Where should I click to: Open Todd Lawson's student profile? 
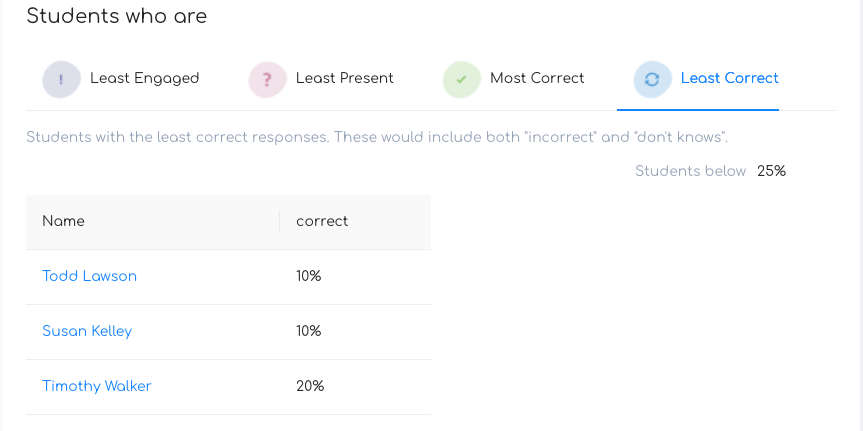click(x=89, y=276)
